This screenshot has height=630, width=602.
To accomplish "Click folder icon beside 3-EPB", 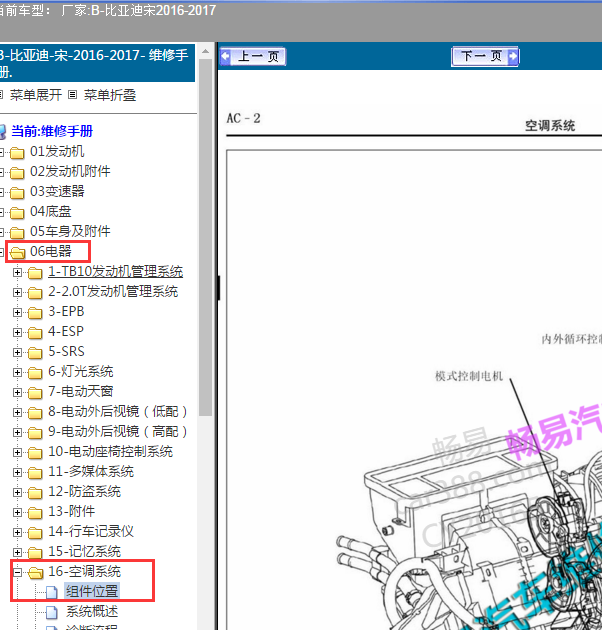I will (x=35, y=313).
